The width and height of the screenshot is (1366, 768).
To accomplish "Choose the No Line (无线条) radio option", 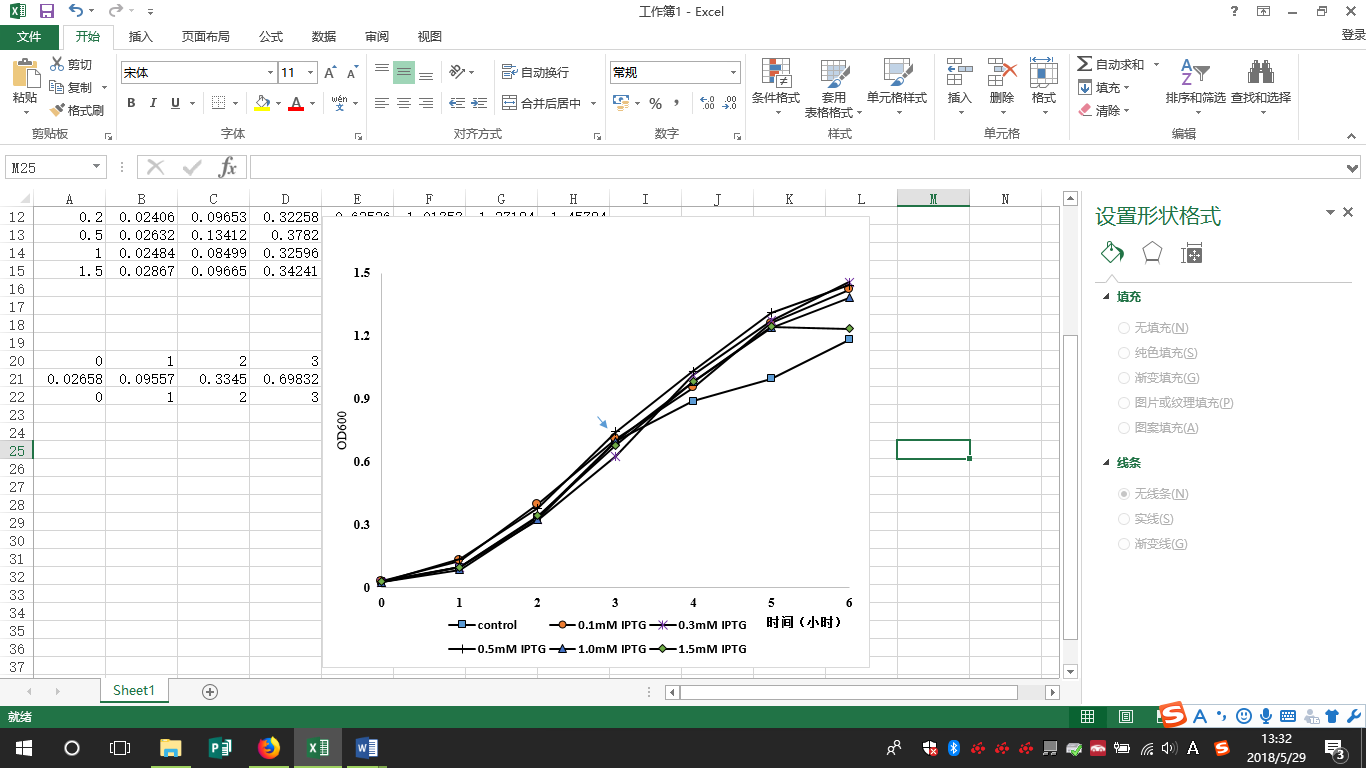I will pos(1125,494).
